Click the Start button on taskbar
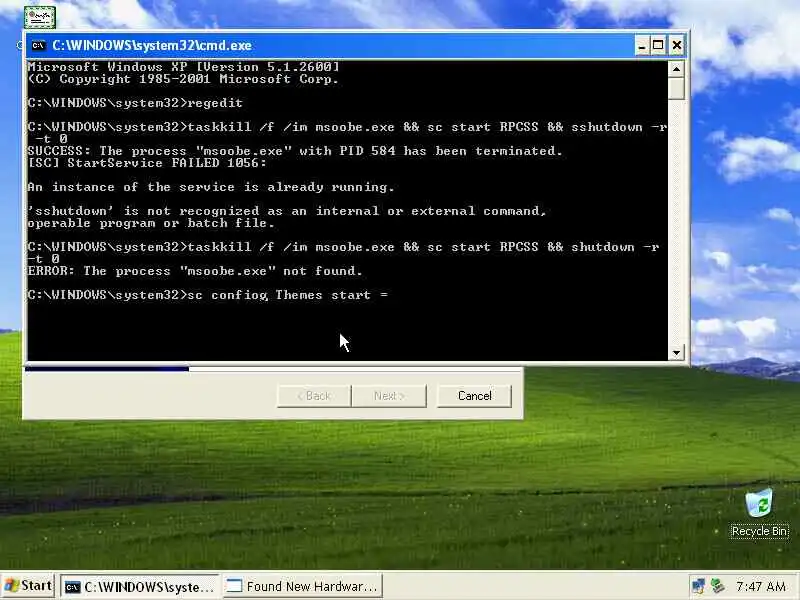Viewport: 800px width, 600px height. click(28, 586)
